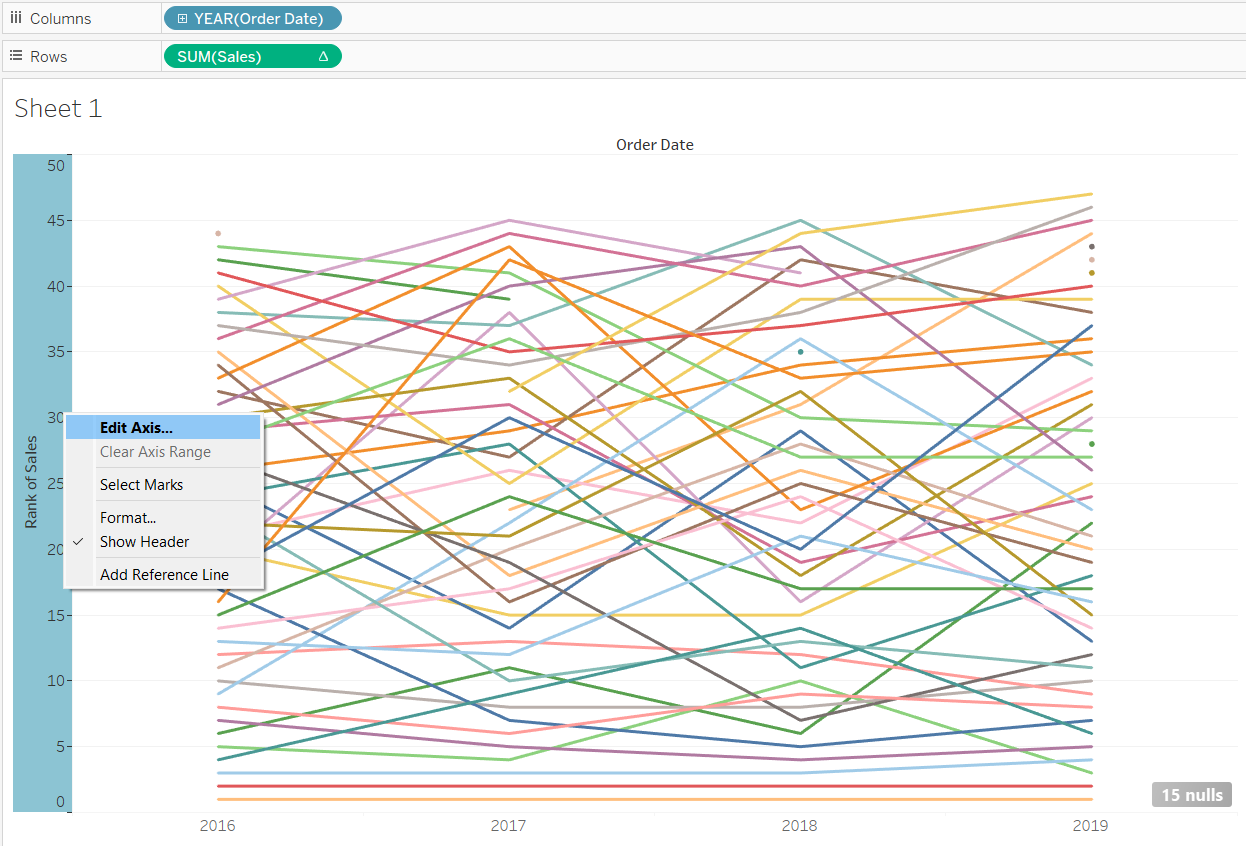The width and height of the screenshot is (1246, 846).
Task: Click the 35 tick label on axis
Action: tap(56, 352)
